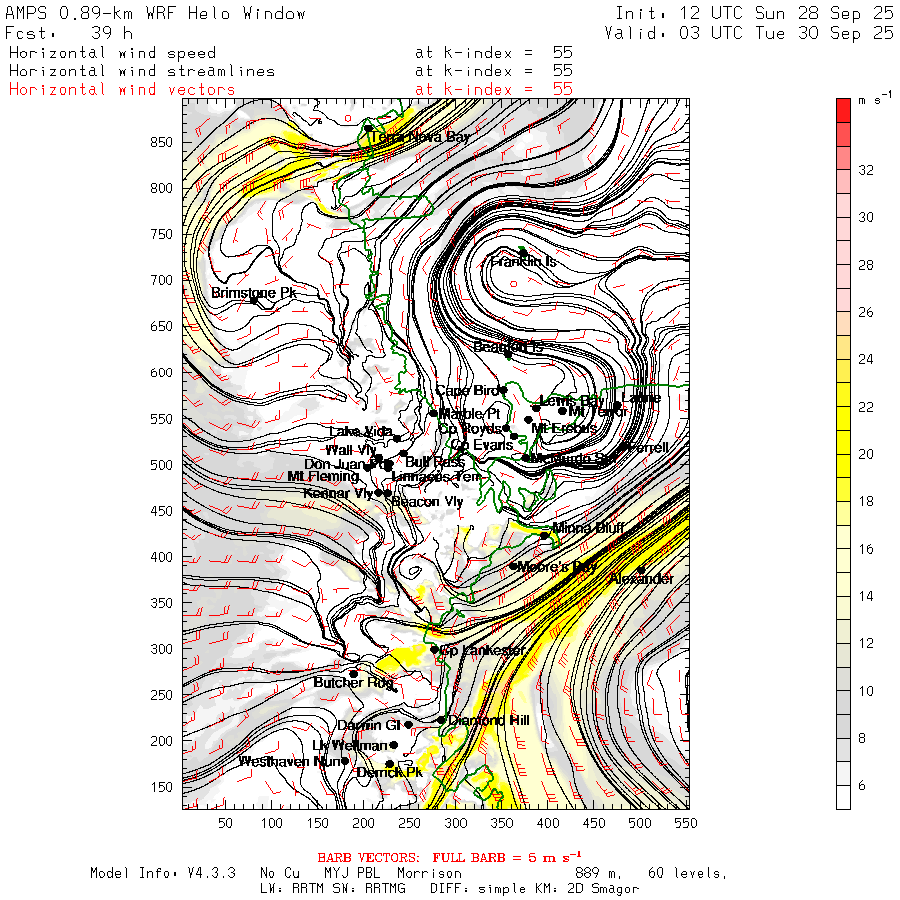Click the Beacon Vly label

click(427, 502)
